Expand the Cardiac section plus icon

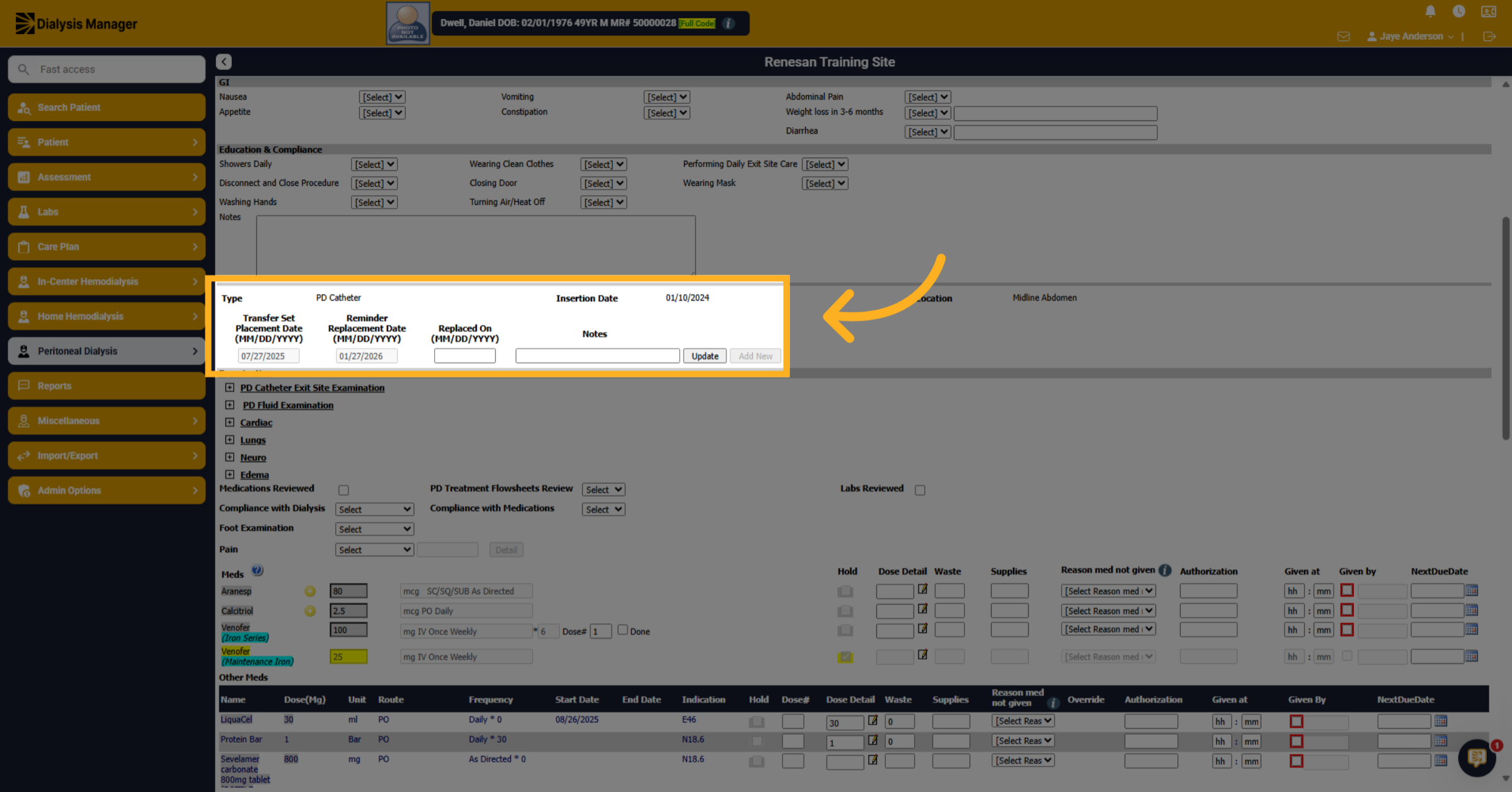coord(230,422)
